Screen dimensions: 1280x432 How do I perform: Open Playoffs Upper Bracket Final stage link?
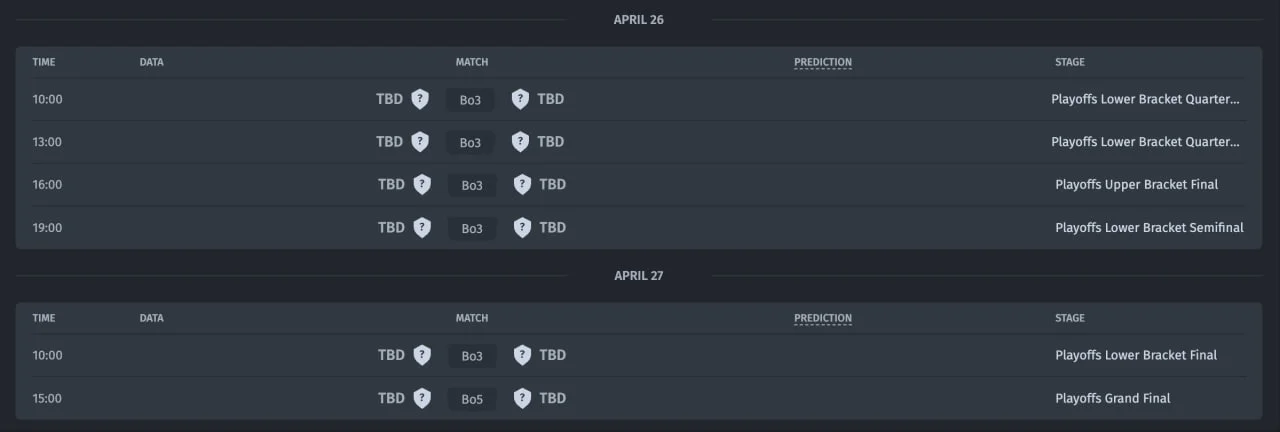click(1136, 184)
